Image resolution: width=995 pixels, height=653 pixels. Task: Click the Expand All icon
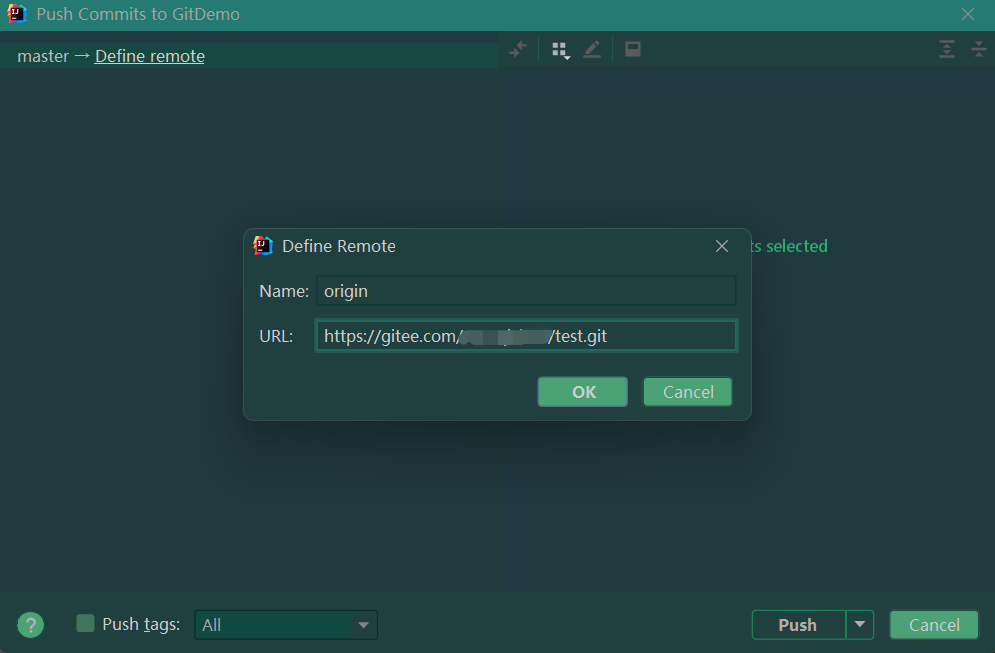click(x=947, y=49)
